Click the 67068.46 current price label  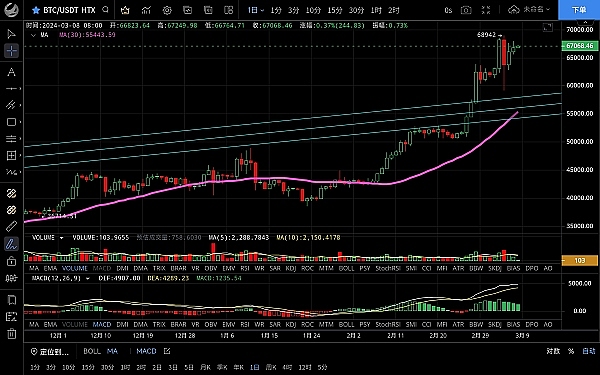579,46
